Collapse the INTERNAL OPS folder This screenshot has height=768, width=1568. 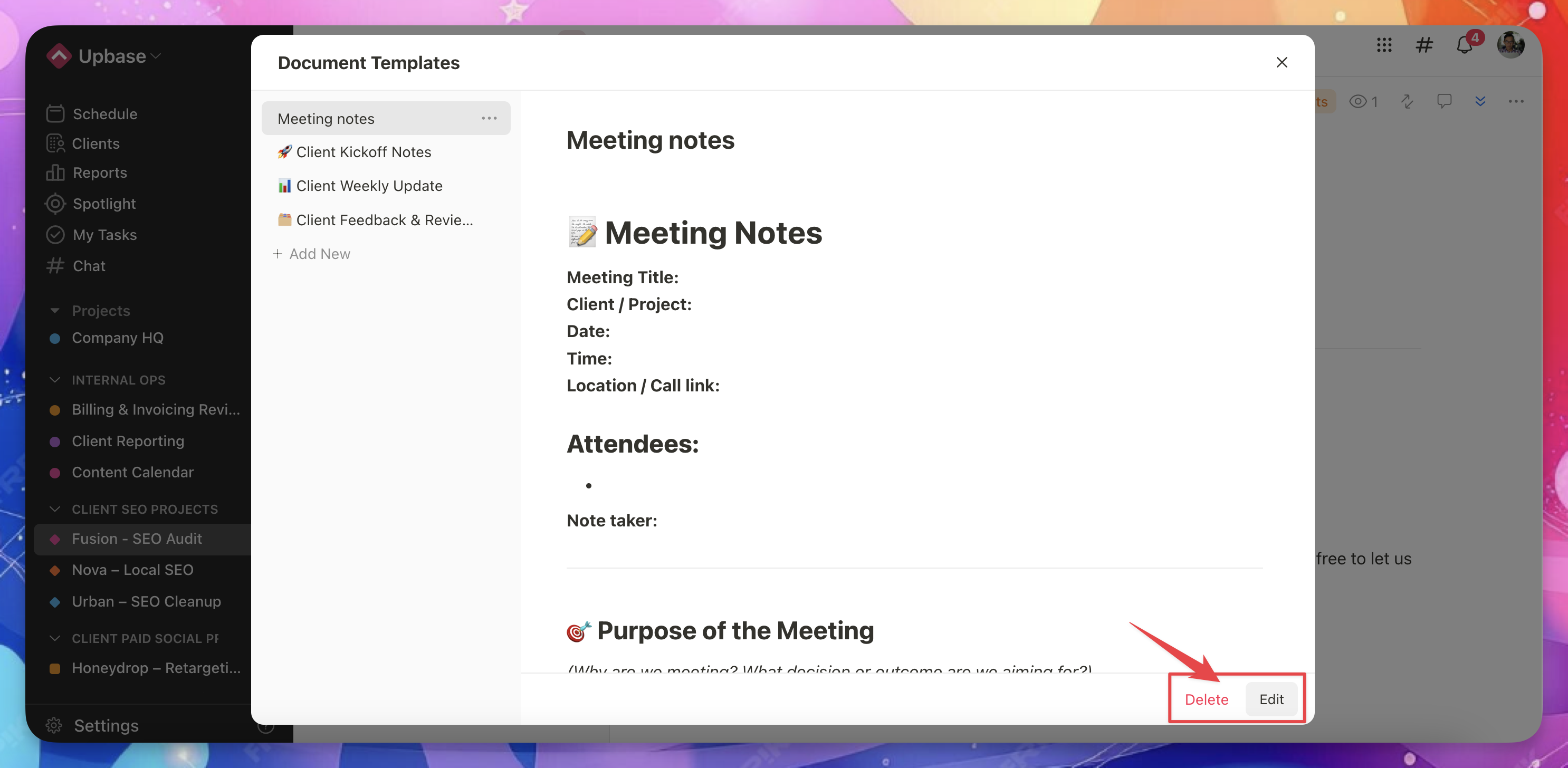[x=55, y=380]
